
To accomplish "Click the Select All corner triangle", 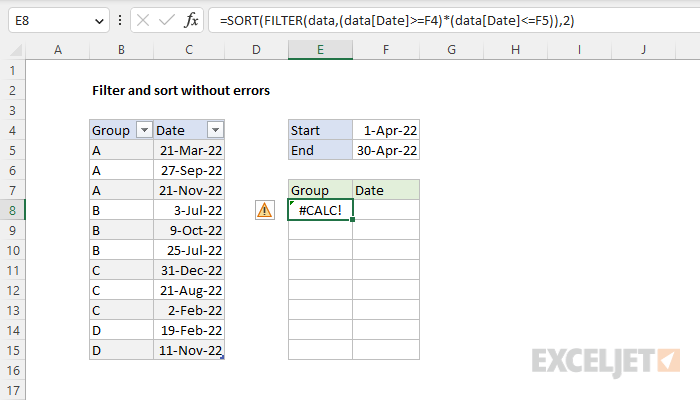I will tap(16, 50).
